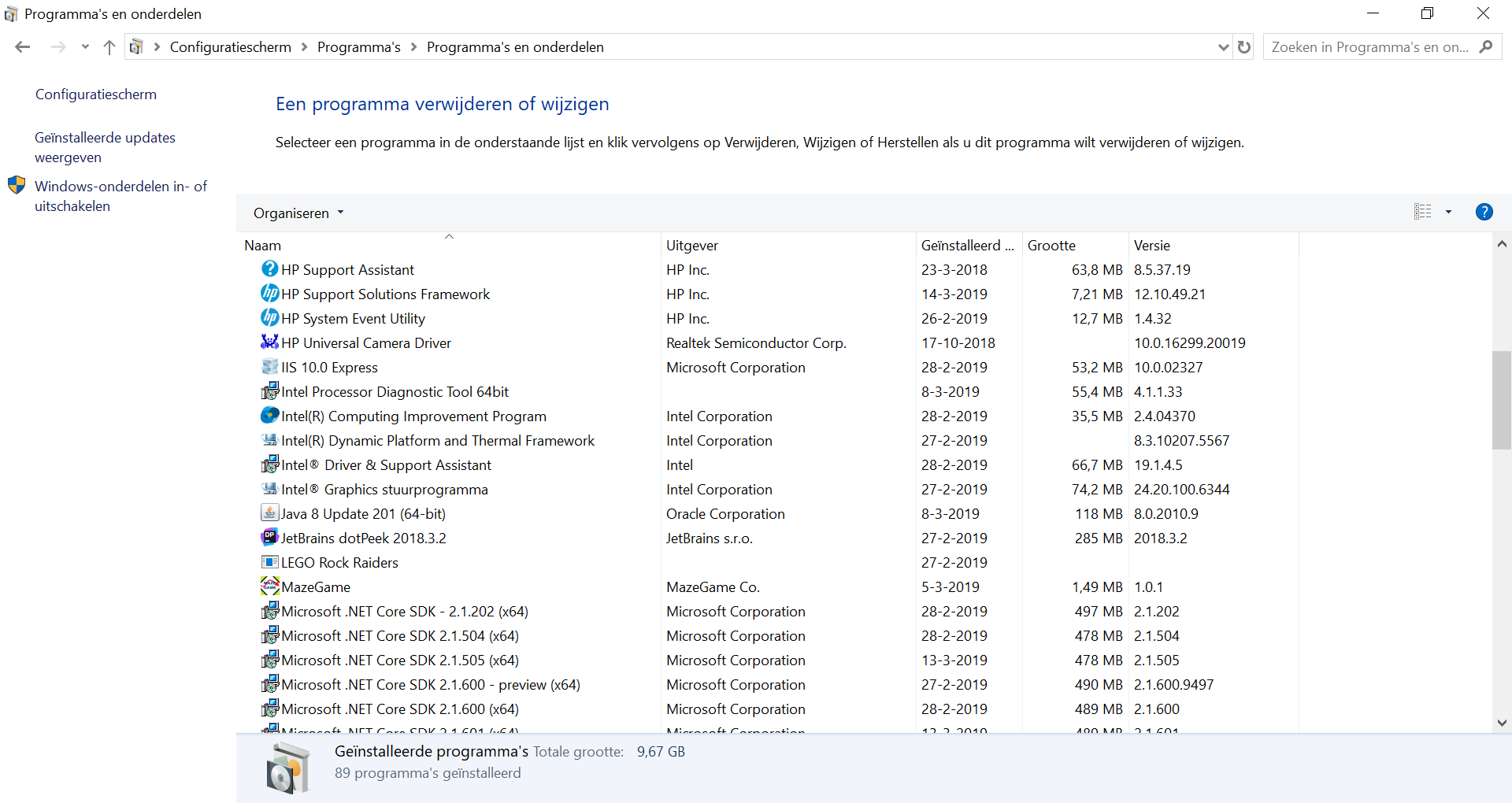Click the search magnifier icon

pyautogui.click(x=1486, y=47)
